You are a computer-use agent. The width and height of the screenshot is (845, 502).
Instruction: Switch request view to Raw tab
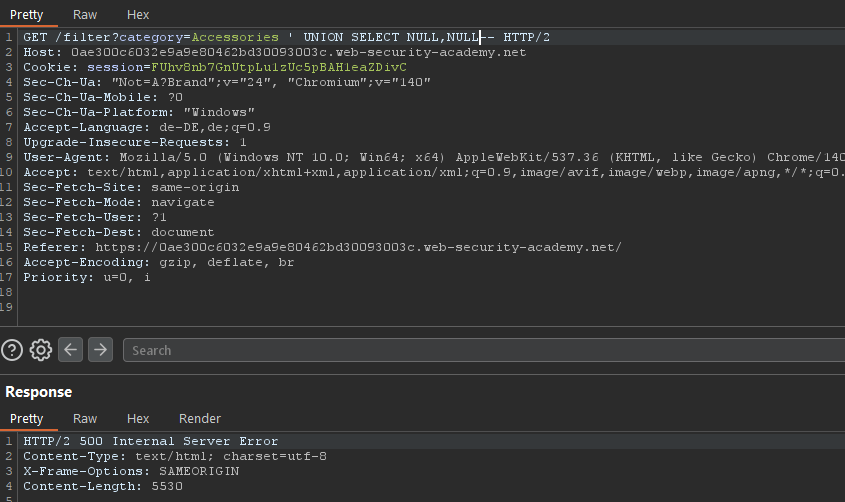(x=85, y=15)
